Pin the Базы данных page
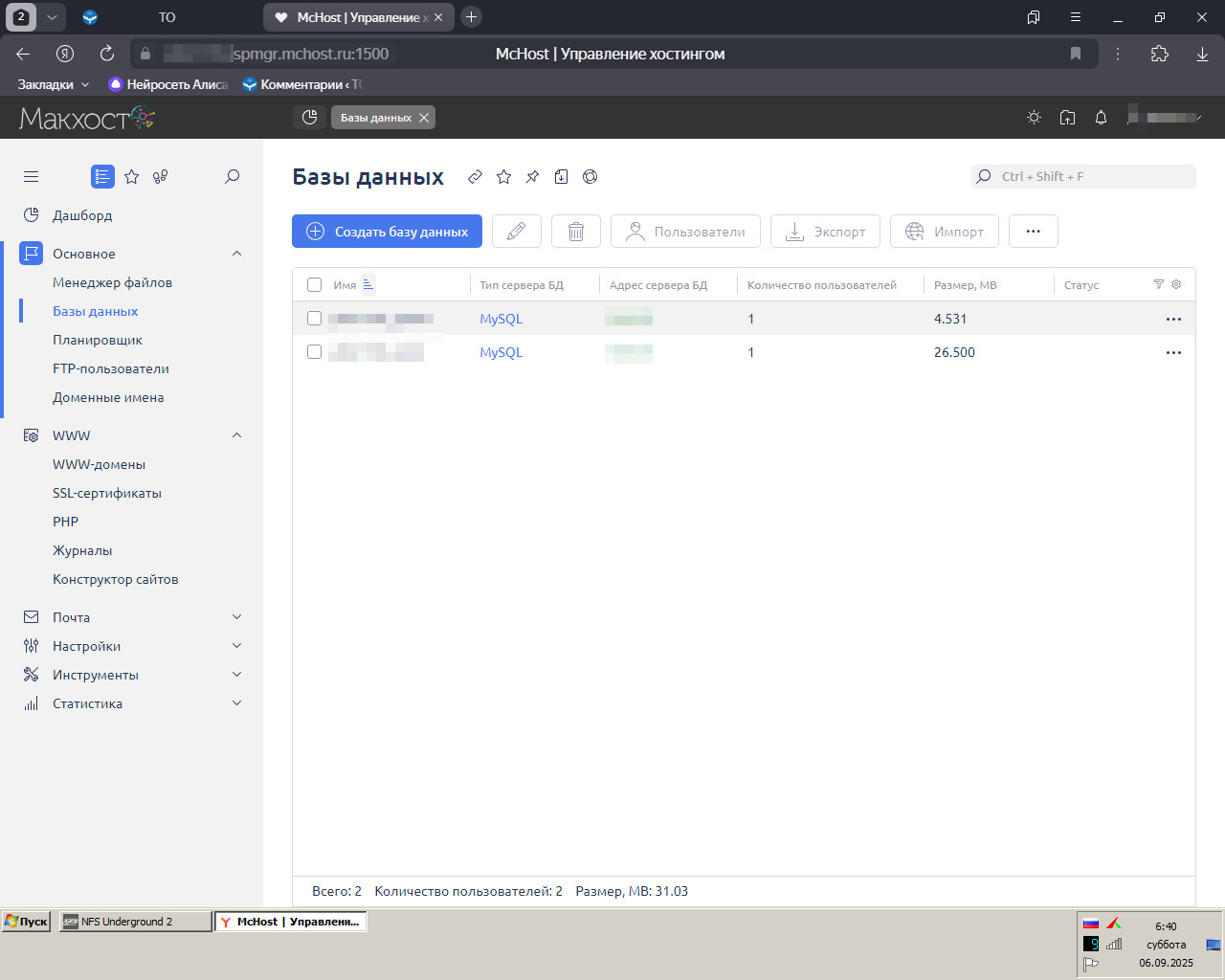The image size is (1225, 980). pyautogui.click(x=532, y=176)
